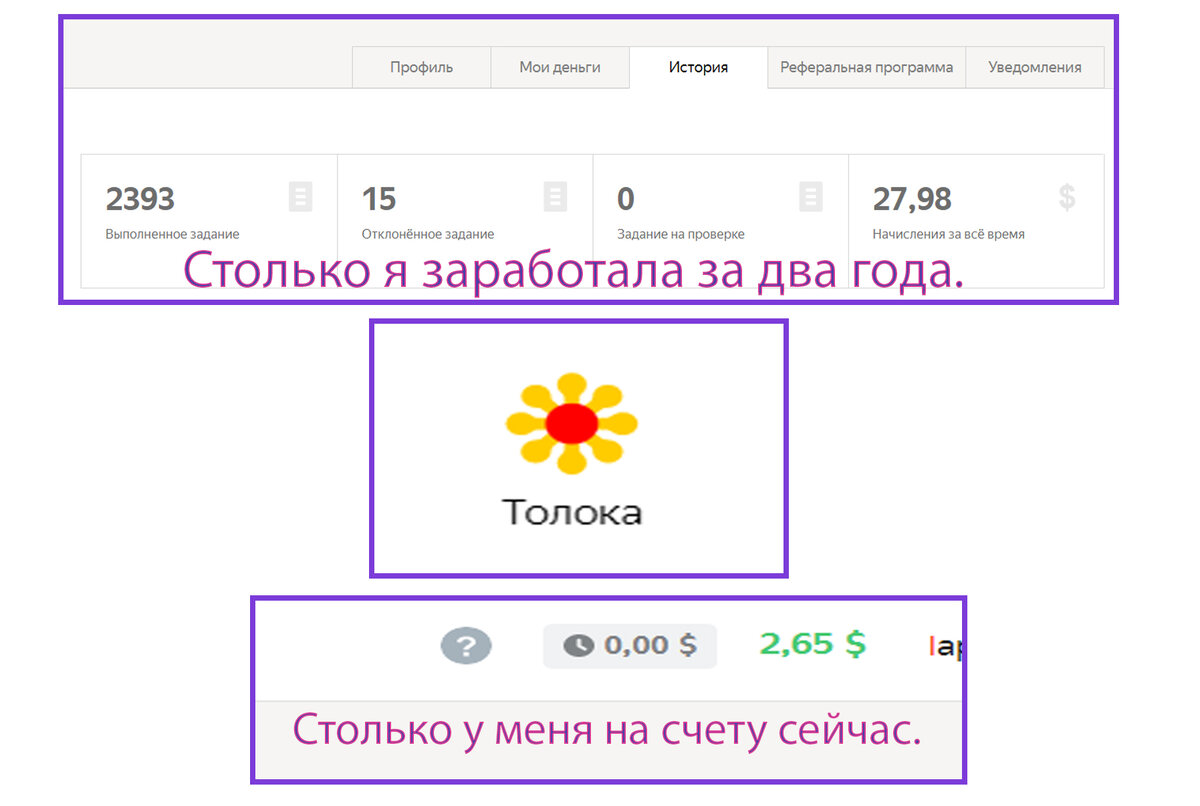Viewport: 1200px width, 806px height.
Task: Select the История tab
Action: point(698,68)
